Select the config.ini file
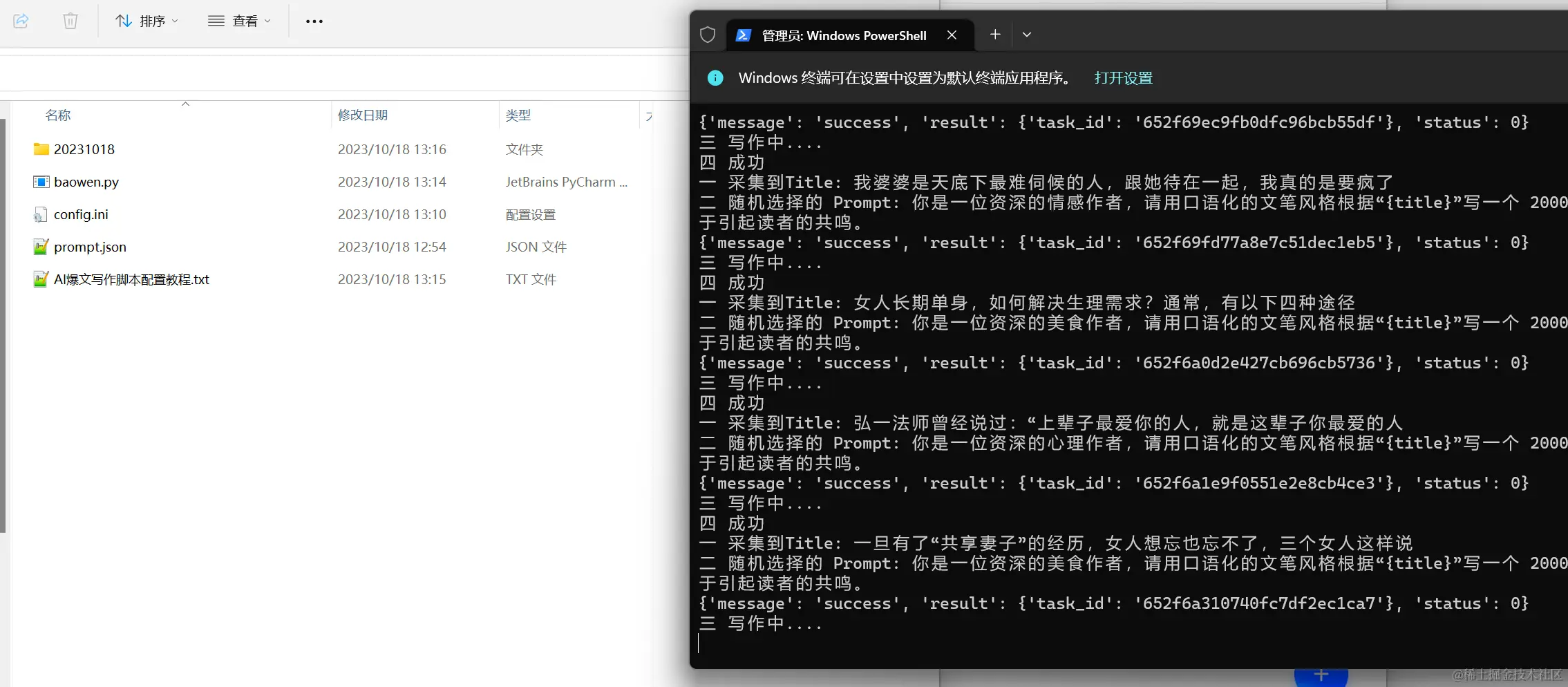The image size is (1568, 687). [x=81, y=214]
